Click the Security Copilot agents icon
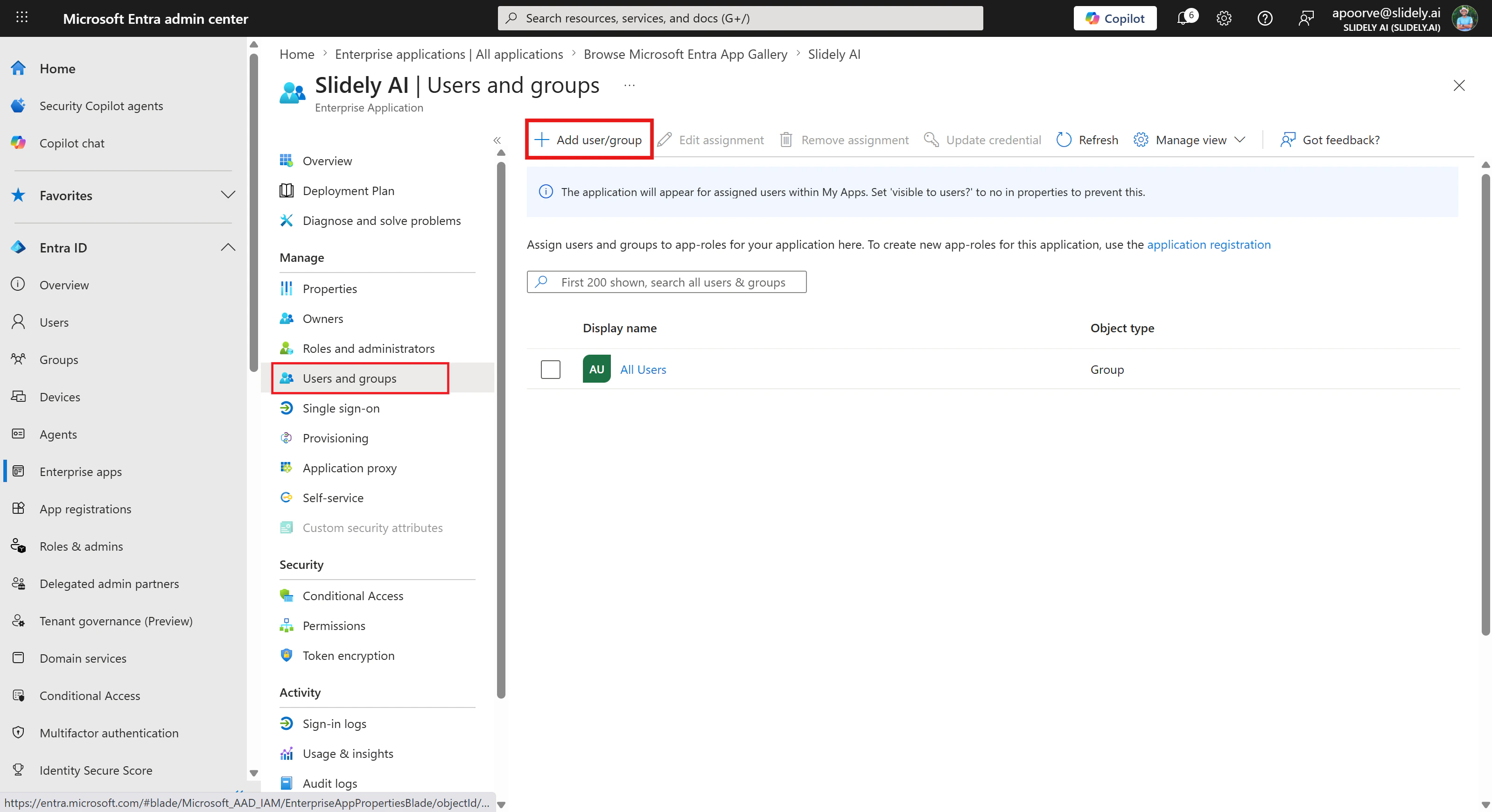Viewport: 1492px width, 812px height. coord(19,105)
